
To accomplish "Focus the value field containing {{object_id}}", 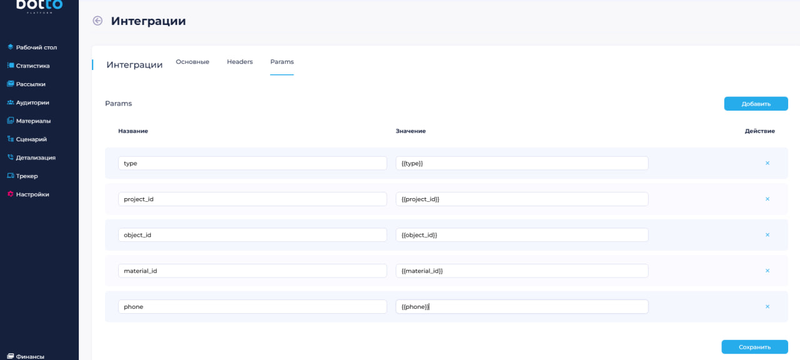I will click(x=522, y=235).
